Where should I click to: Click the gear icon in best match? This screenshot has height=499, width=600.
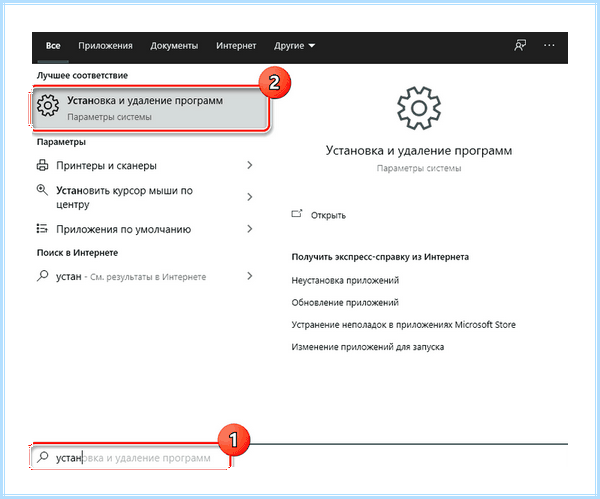pyautogui.click(x=48, y=105)
